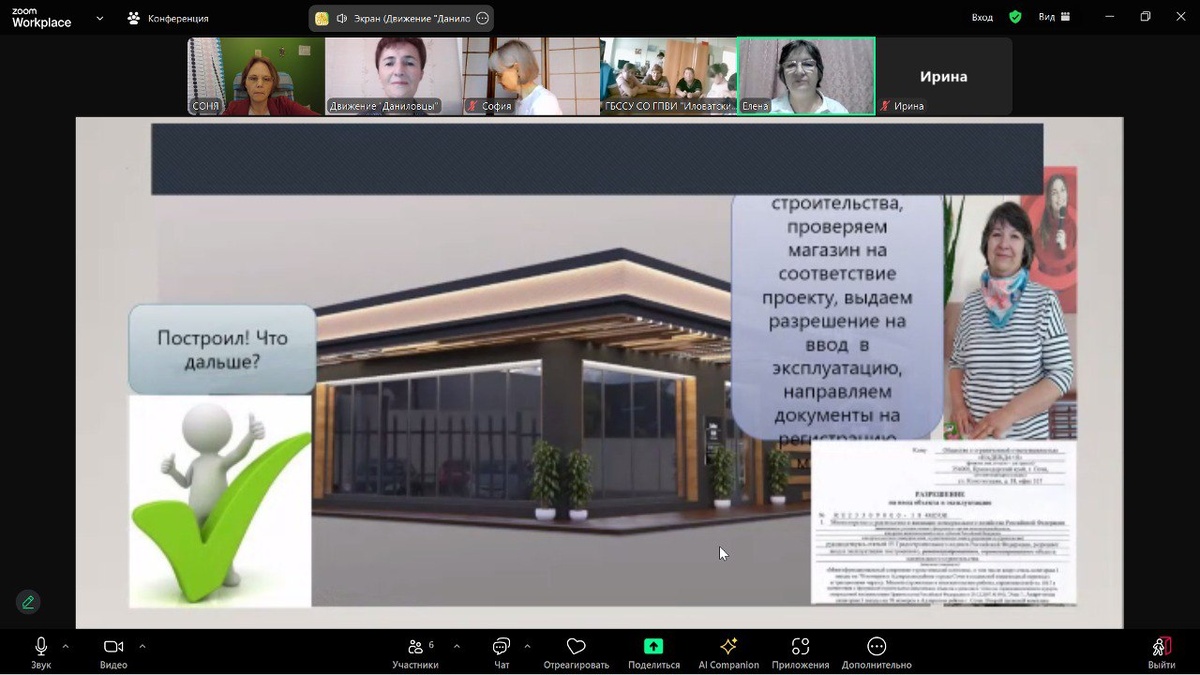Open the three-dots menu in screen-share pill

coord(483,18)
